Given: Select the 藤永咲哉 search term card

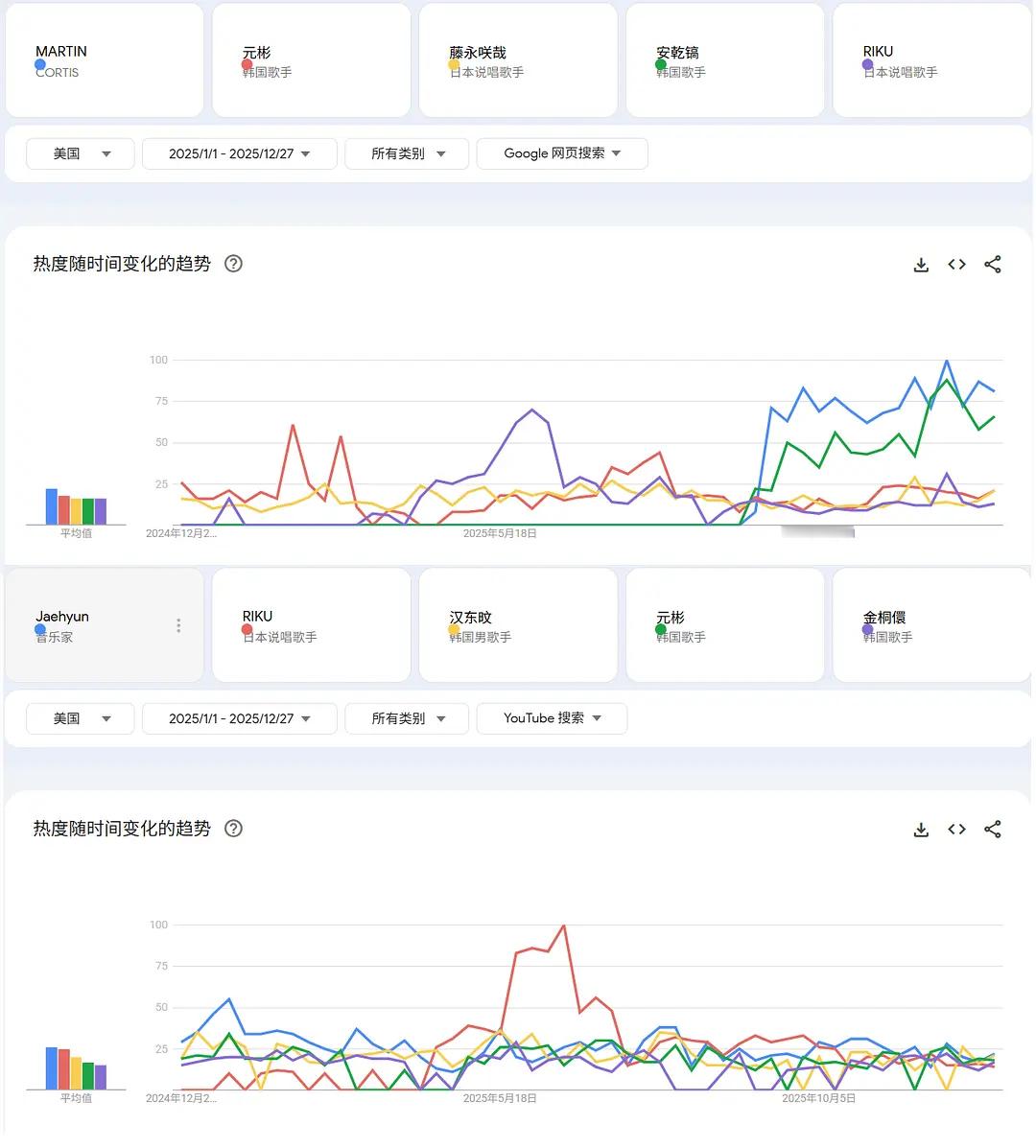Looking at the screenshot, I should click(518, 60).
